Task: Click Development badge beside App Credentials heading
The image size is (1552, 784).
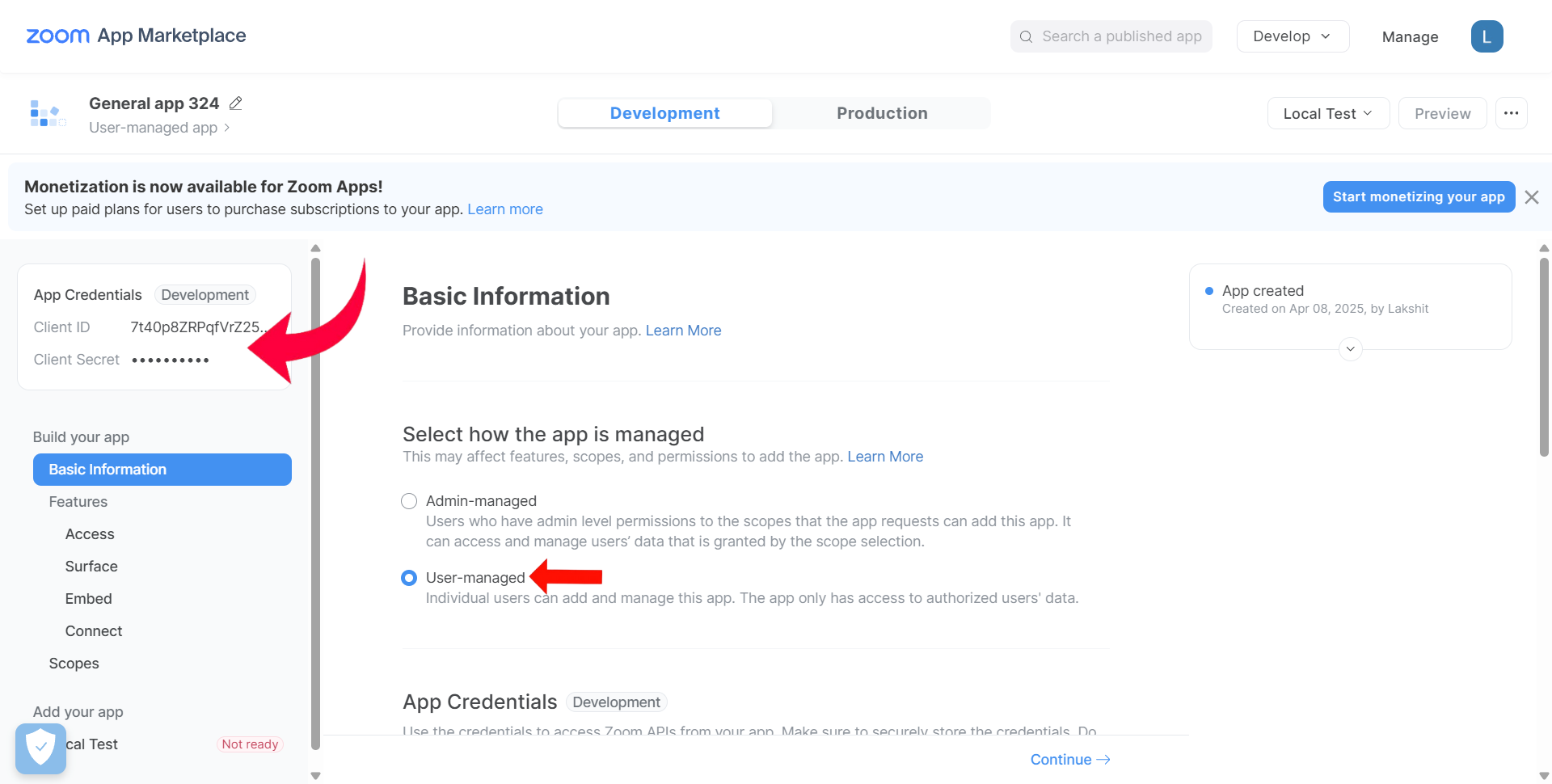Action: pyautogui.click(x=616, y=702)
